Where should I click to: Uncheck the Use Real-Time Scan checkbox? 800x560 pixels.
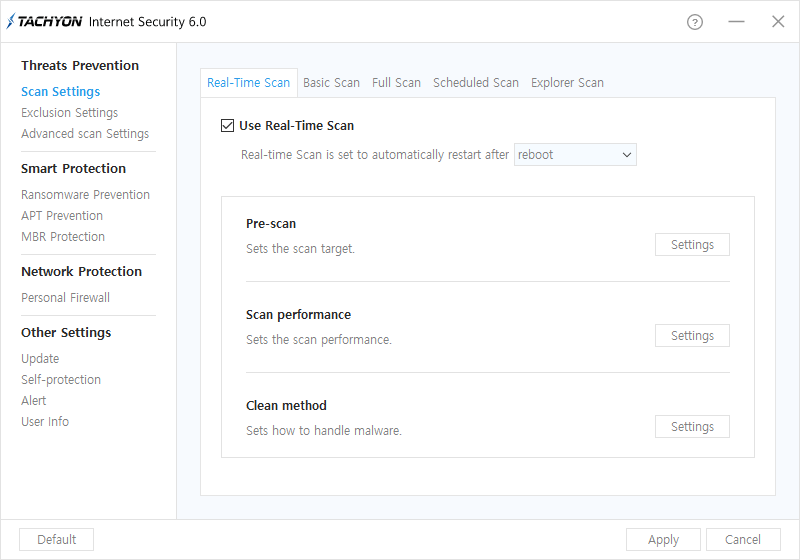pyautogui.click(x=227, y=126)
